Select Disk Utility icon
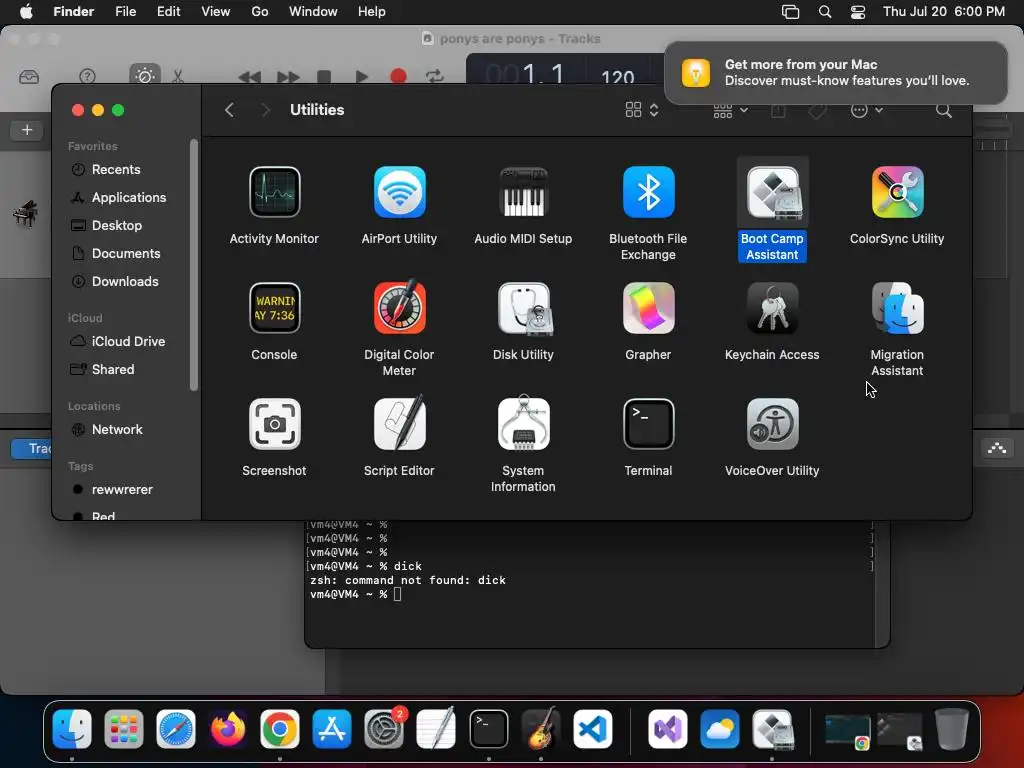The width and height of the screenshot is (1024, 768). 523,308
